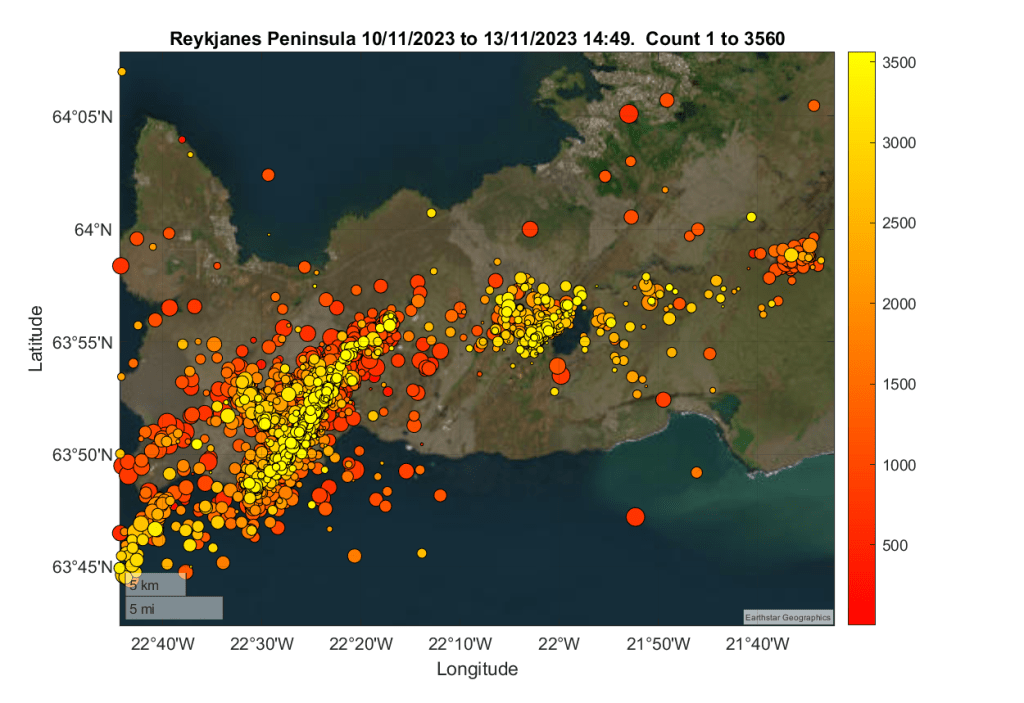1024x703 pixels.
Task: Click the 64°N latitude tick label
Action: [92, 230]
